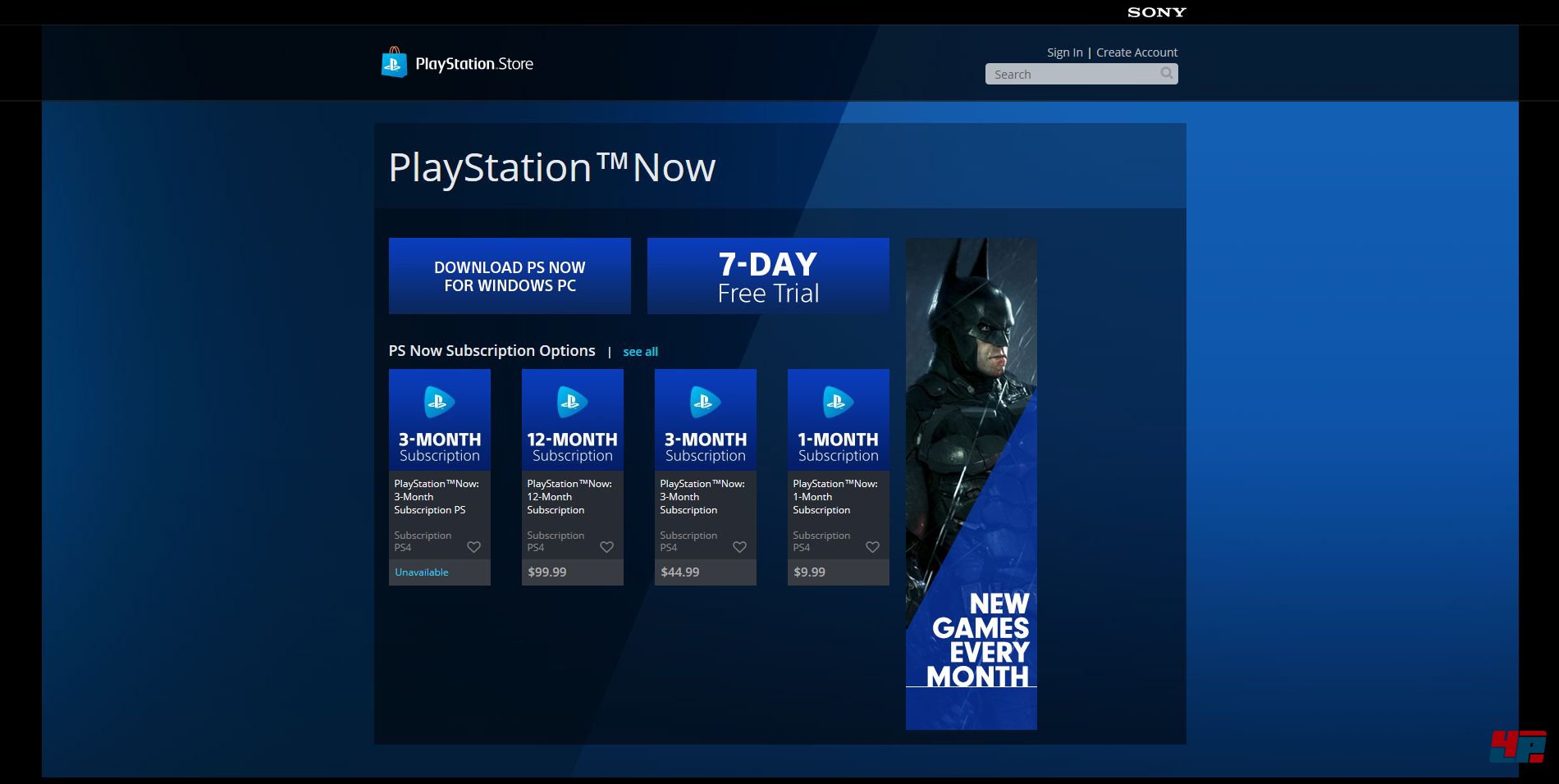The height and width of the screenshot is (784, 1559).
Task: Open the Sign In link
Action: 1064,52
